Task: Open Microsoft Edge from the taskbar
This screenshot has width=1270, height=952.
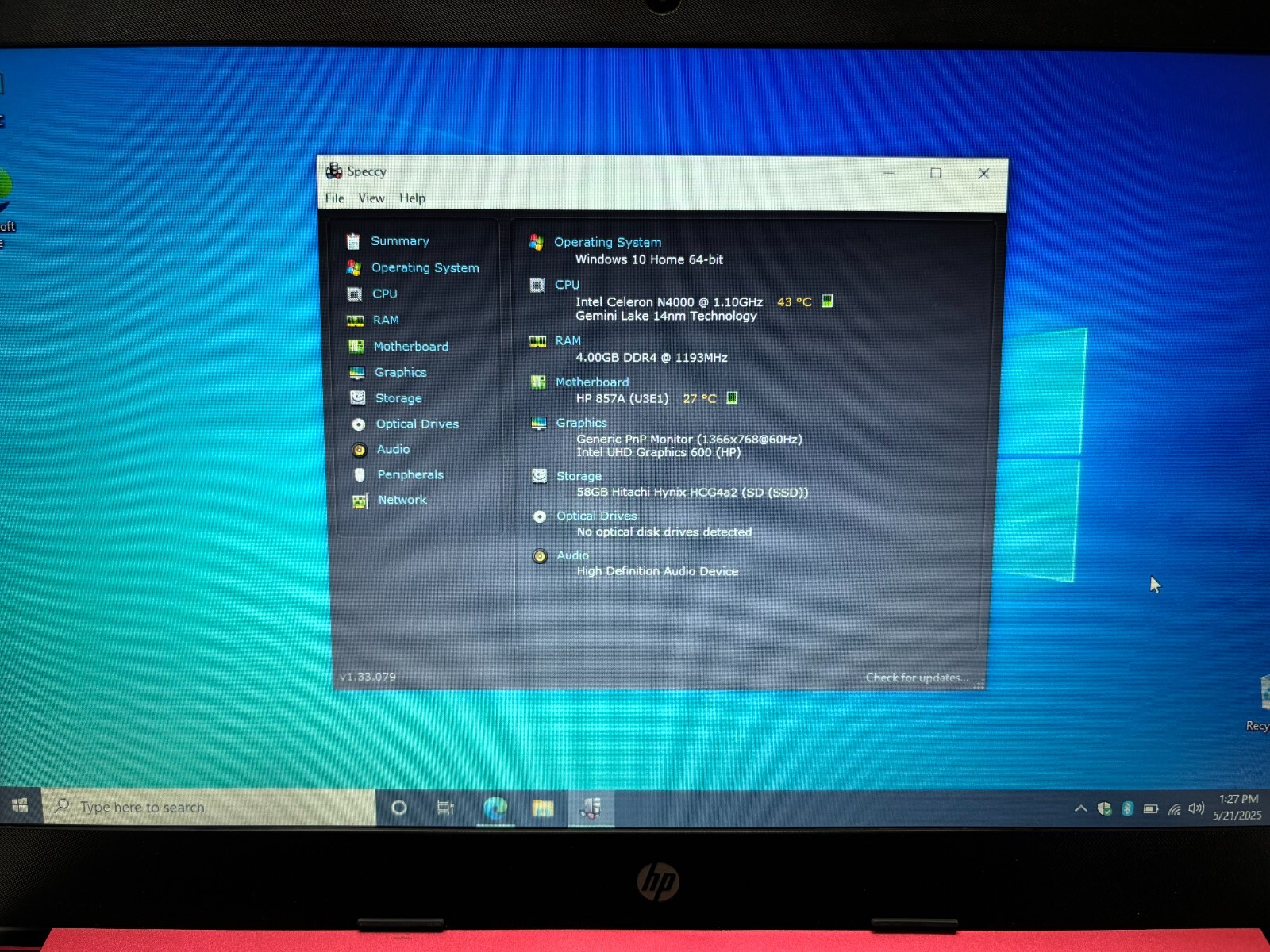Action: [495, 808]
